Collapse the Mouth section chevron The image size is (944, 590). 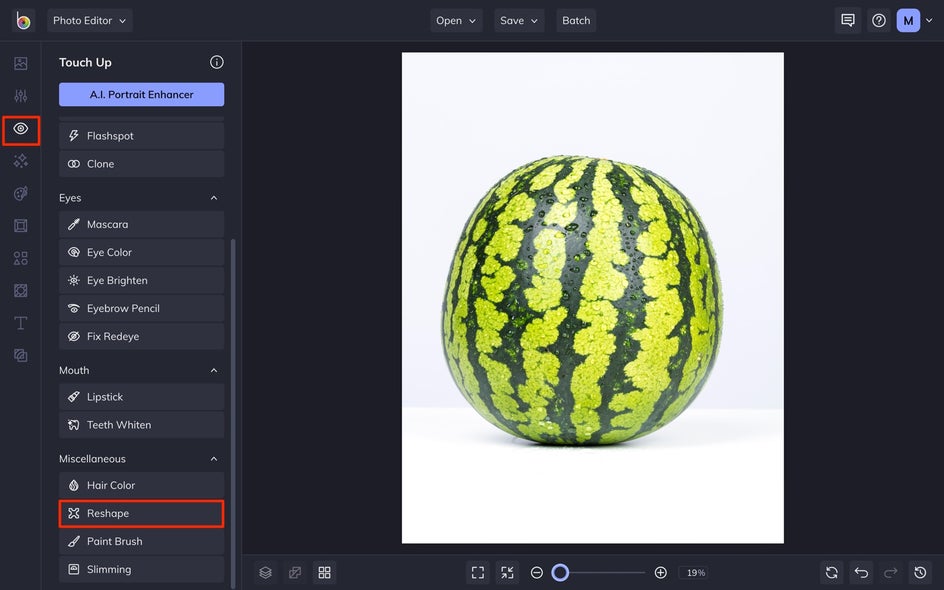(x=214, y=370)
